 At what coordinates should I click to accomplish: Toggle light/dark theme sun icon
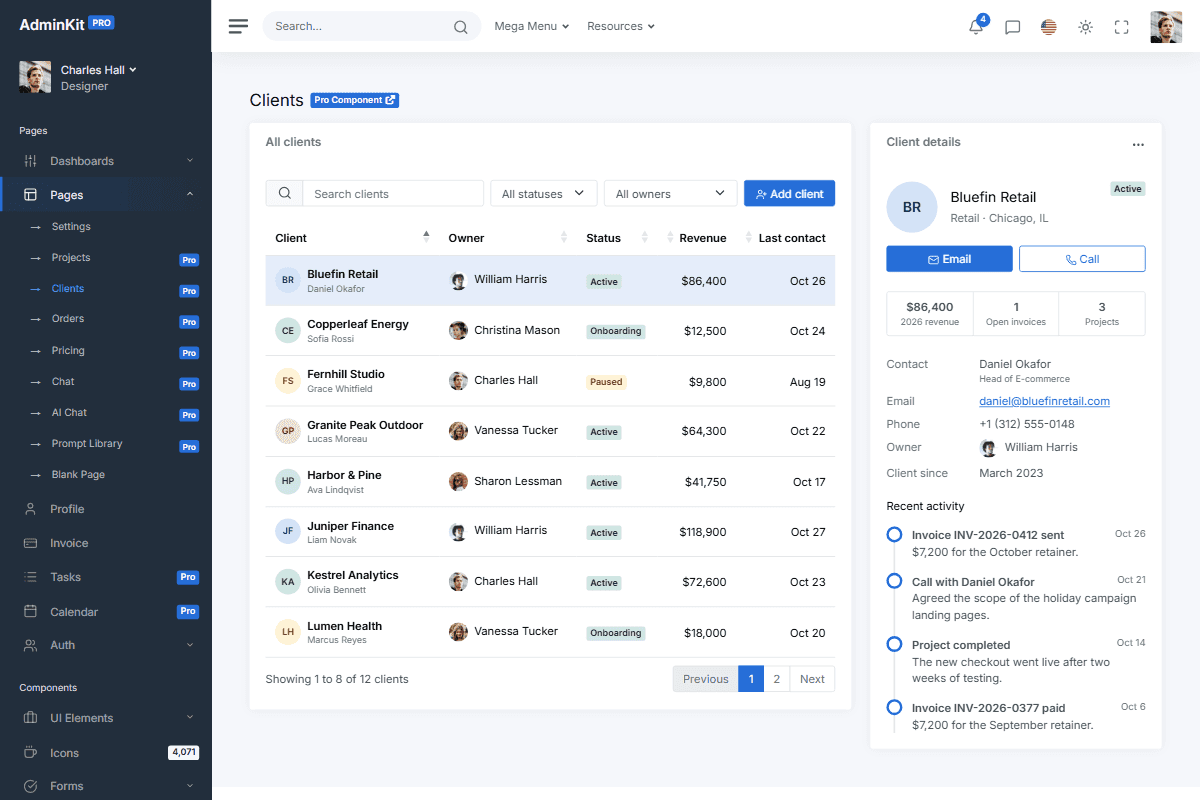(1085, 27)
